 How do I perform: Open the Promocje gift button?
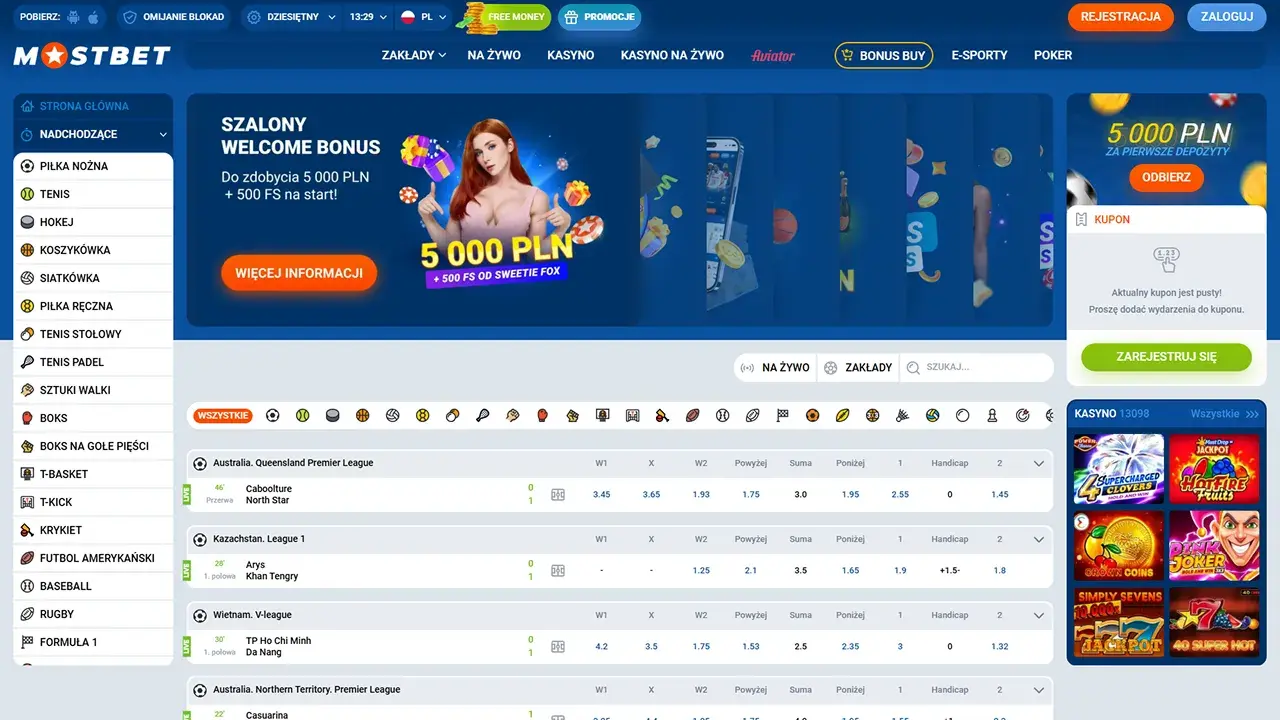[600, 17]
